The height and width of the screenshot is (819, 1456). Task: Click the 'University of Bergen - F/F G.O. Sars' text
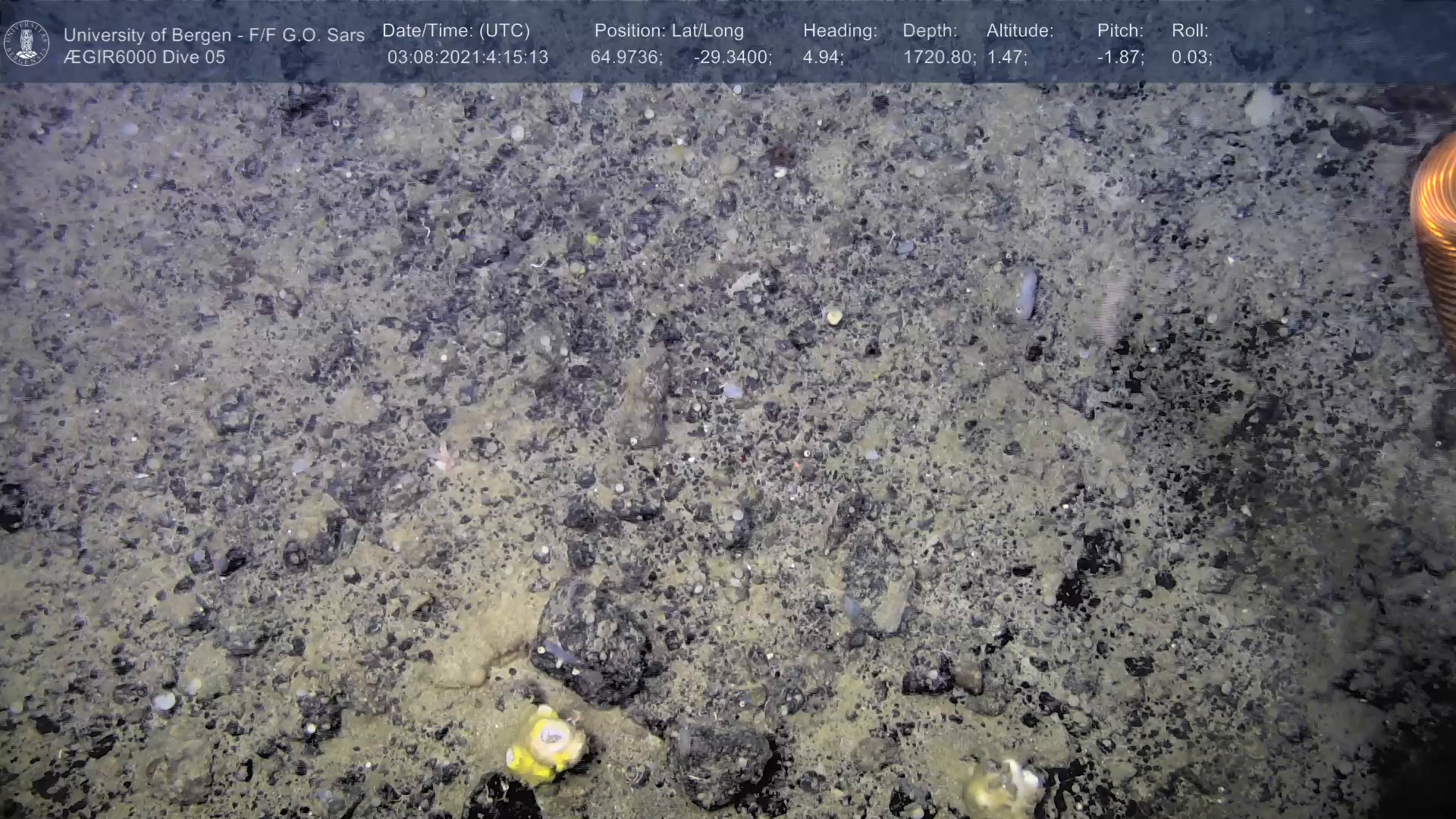[214, 35]
